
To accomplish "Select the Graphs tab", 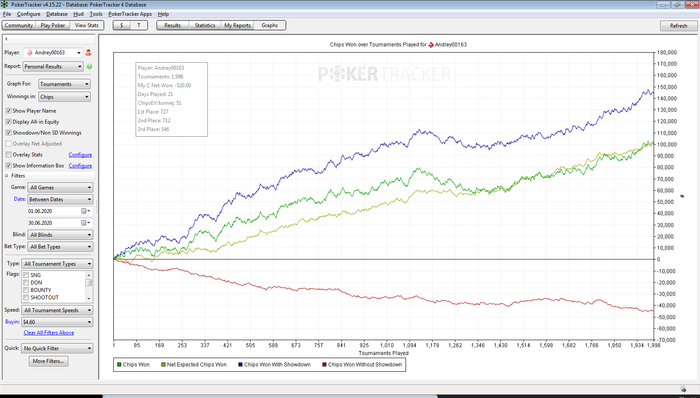I will (x=270, y=25).
